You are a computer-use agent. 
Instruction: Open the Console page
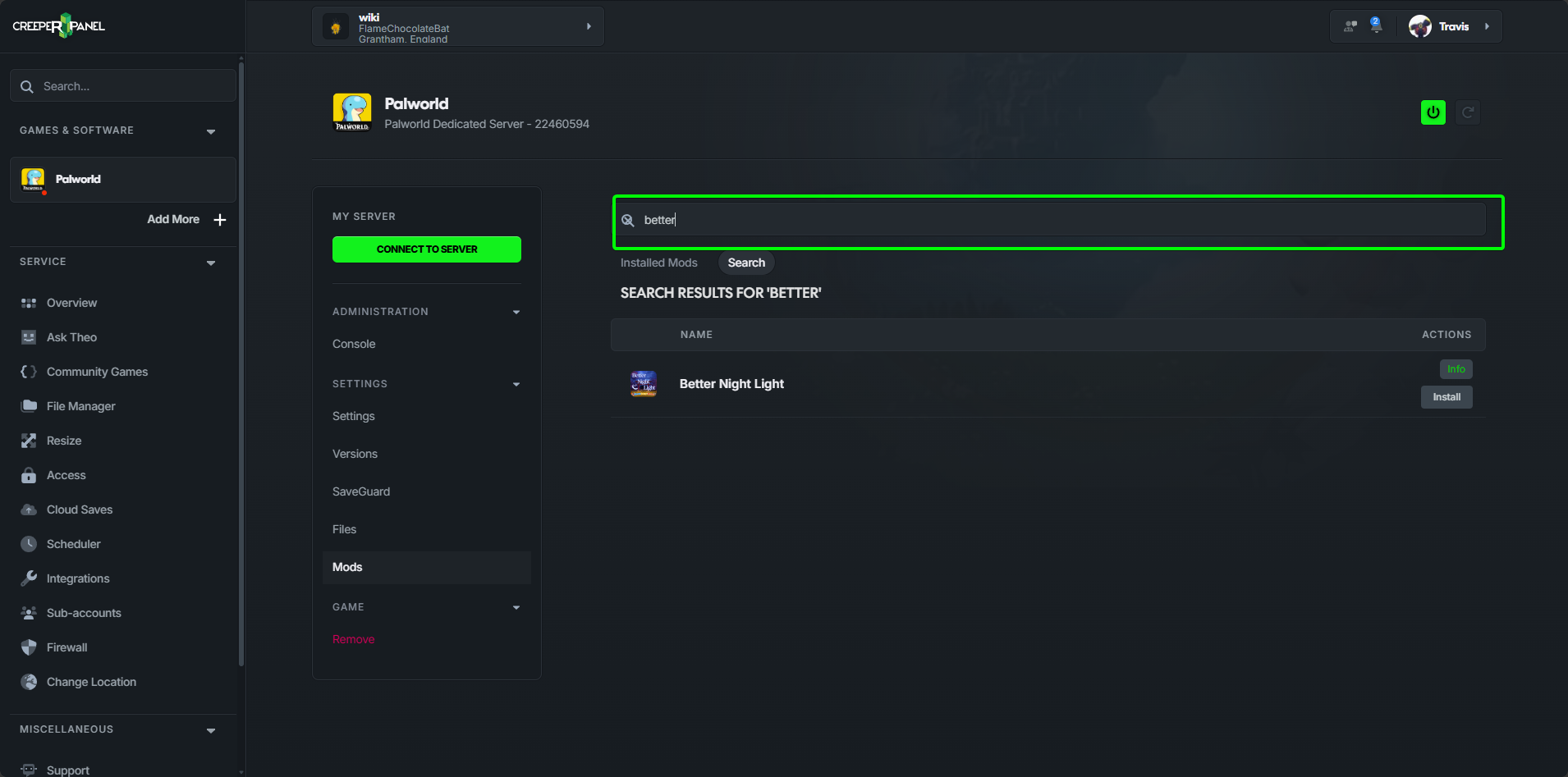[x=354, y=344]
